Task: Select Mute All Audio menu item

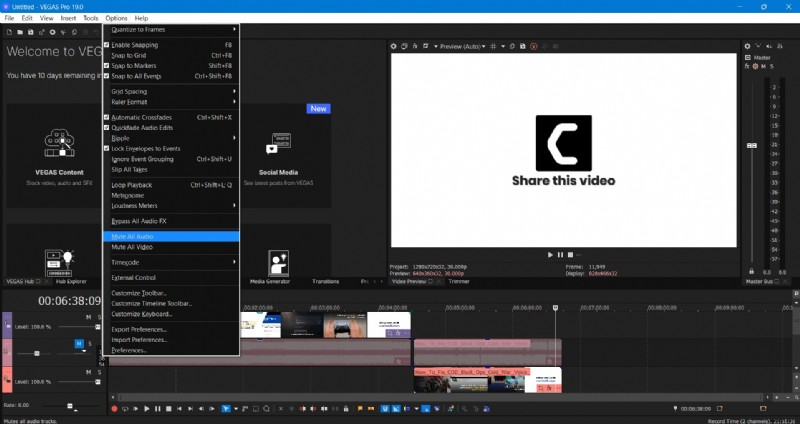Action: click(171, 237)
